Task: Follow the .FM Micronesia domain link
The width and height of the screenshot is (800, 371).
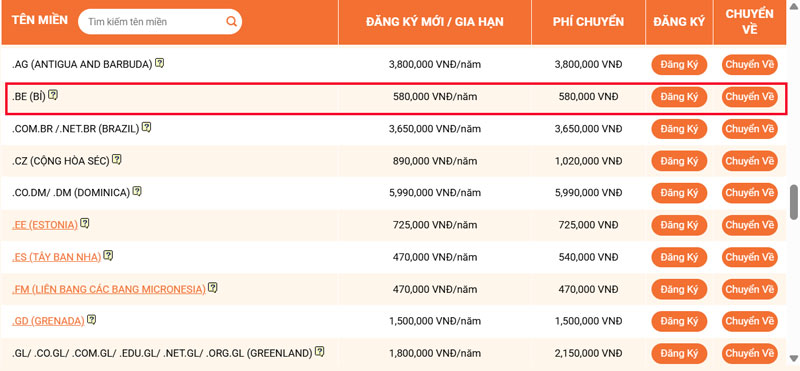Action: tap(109, 289)
